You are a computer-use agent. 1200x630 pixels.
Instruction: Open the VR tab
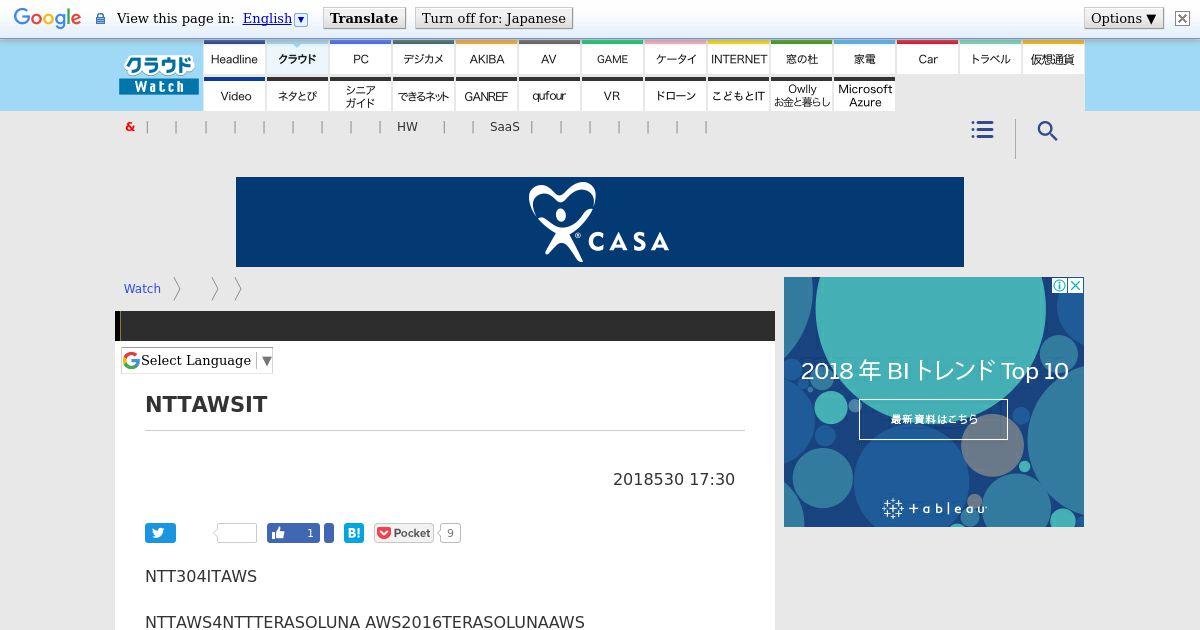612,95
